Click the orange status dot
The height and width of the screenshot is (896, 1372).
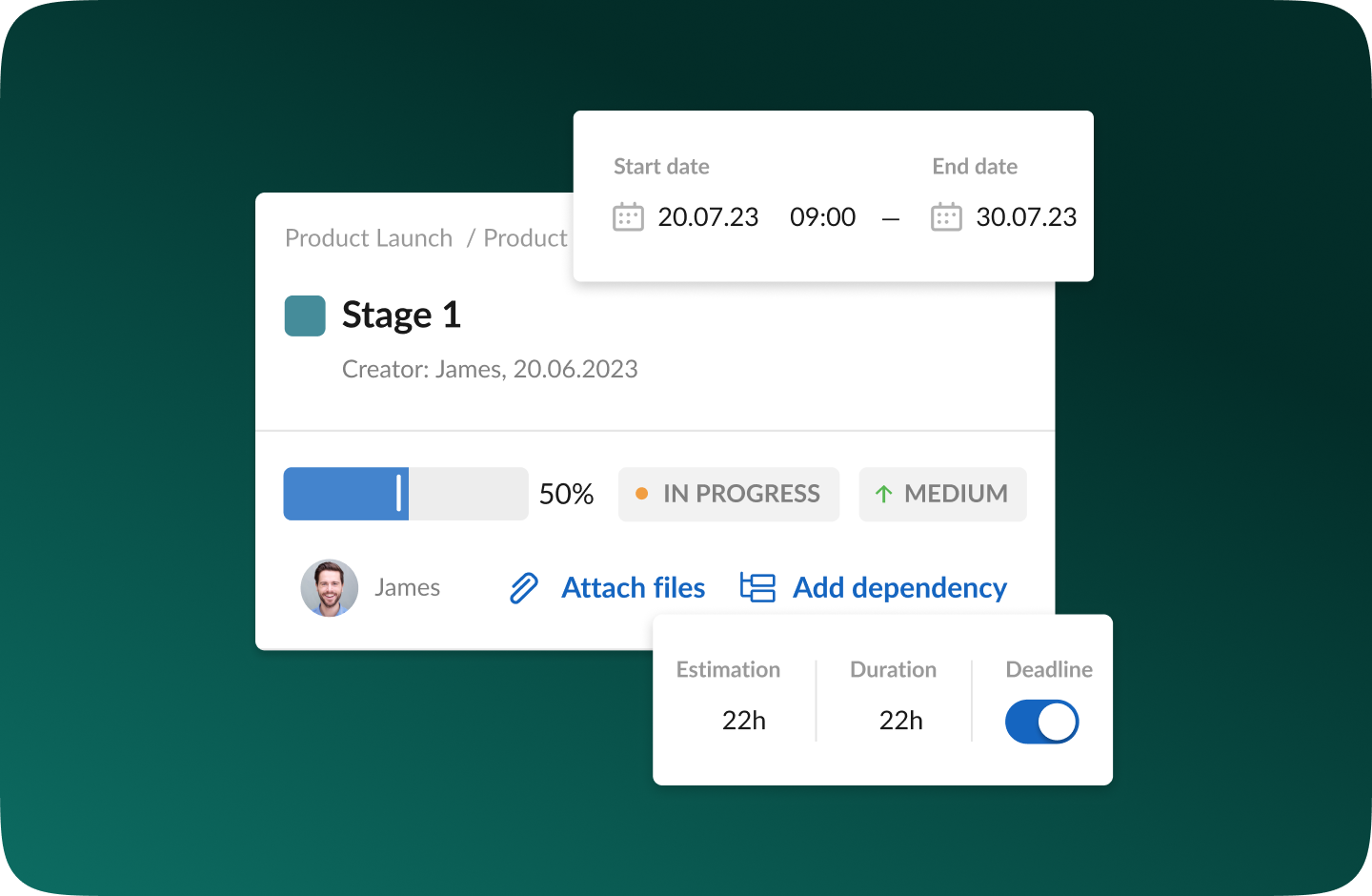point(641,494)
